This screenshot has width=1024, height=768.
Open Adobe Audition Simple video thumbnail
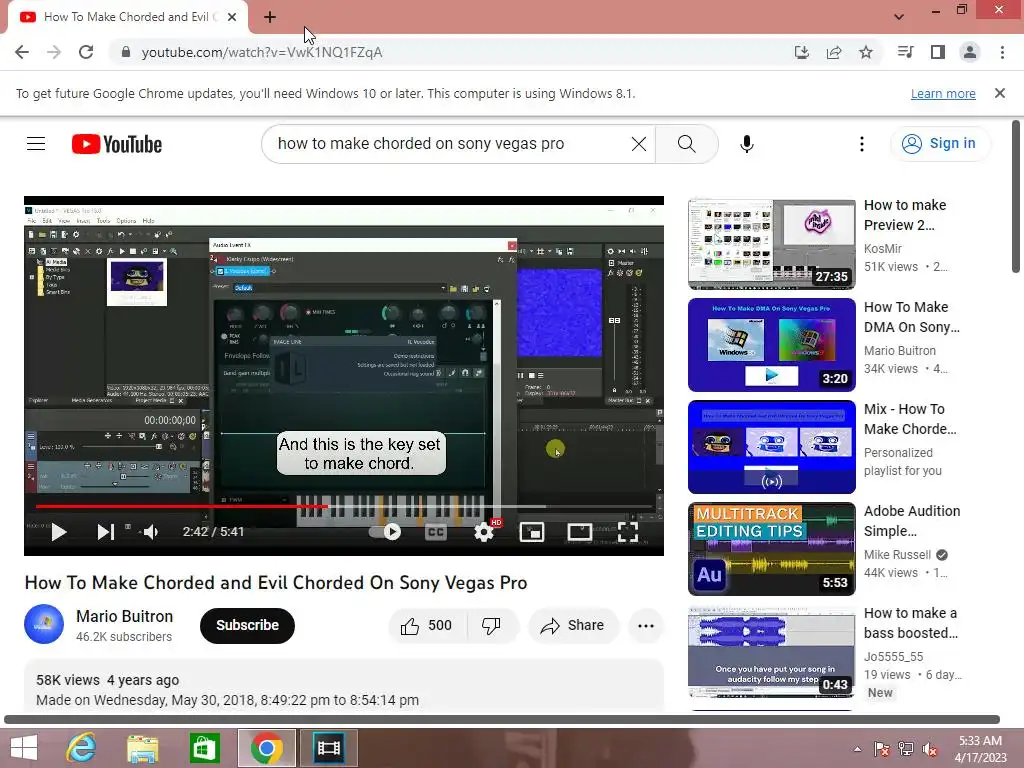click(x=772, y=549)
